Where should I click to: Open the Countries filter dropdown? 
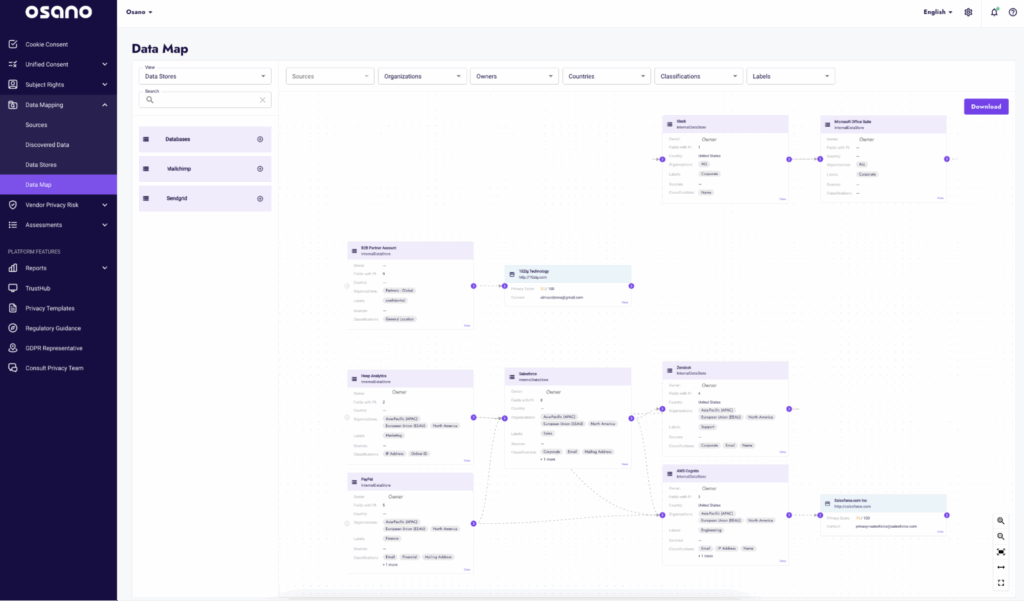(x=606, y=76)
